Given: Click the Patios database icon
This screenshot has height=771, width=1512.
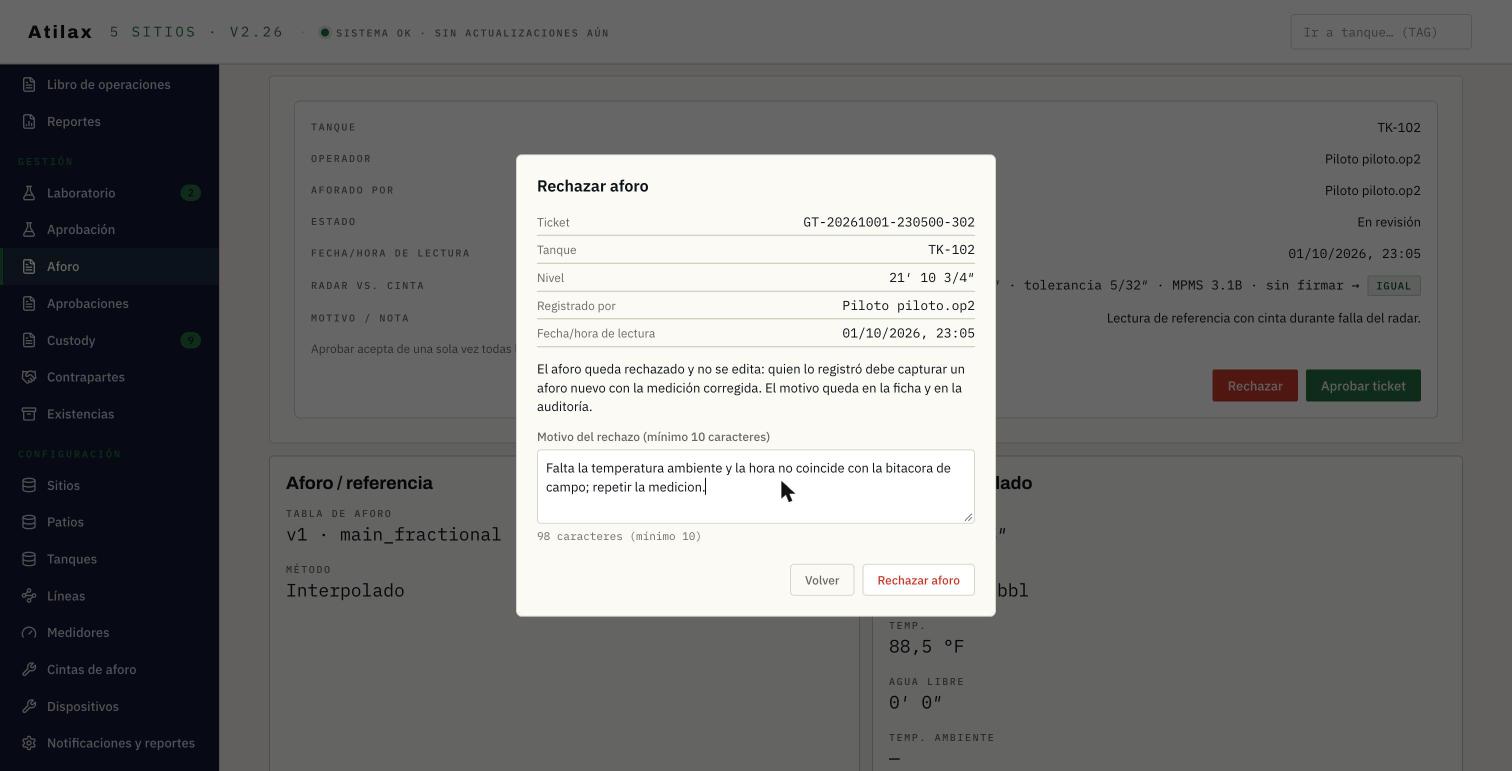Looking at the screenshot, I should (29, 523).
